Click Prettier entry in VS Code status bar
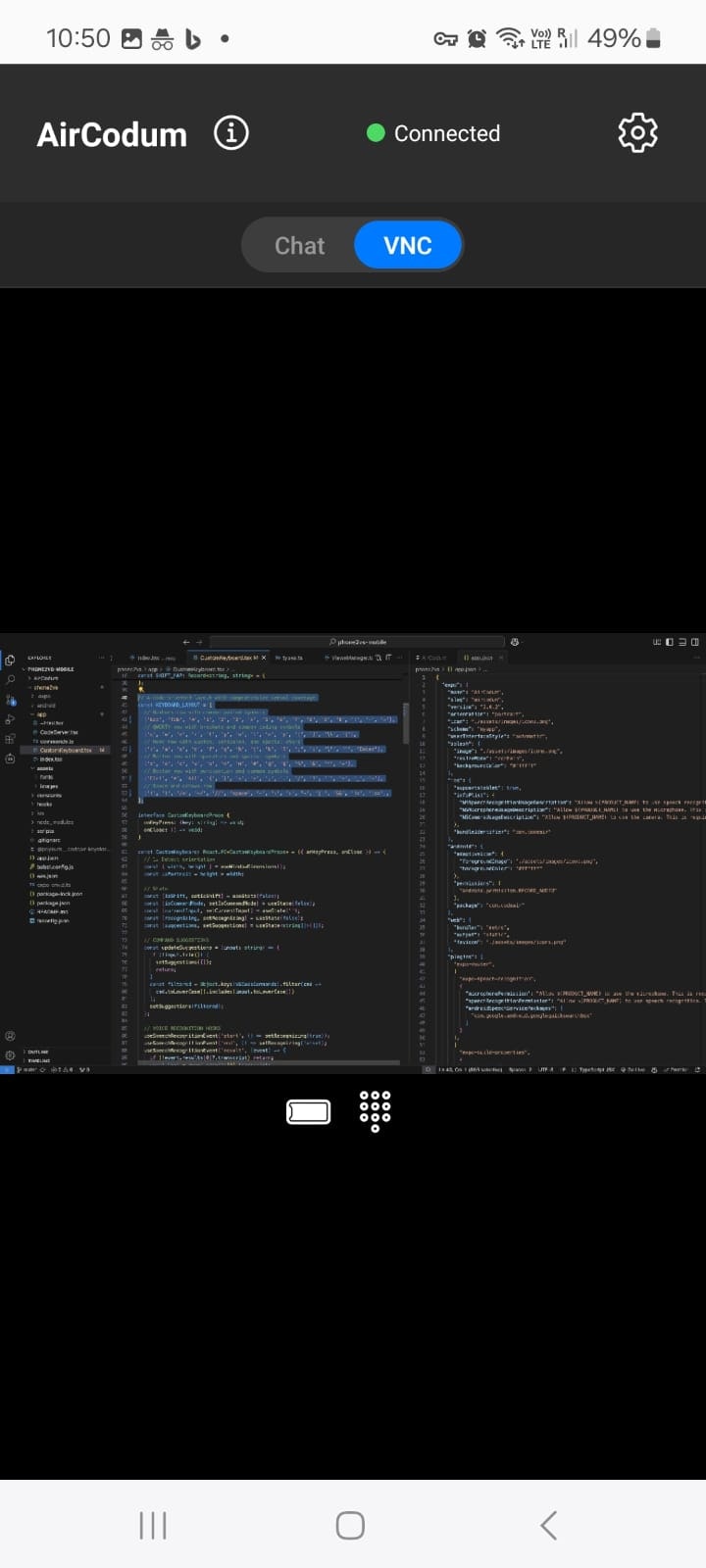This screenshot has width=706, height=1568. click(x=676, y=1069)
